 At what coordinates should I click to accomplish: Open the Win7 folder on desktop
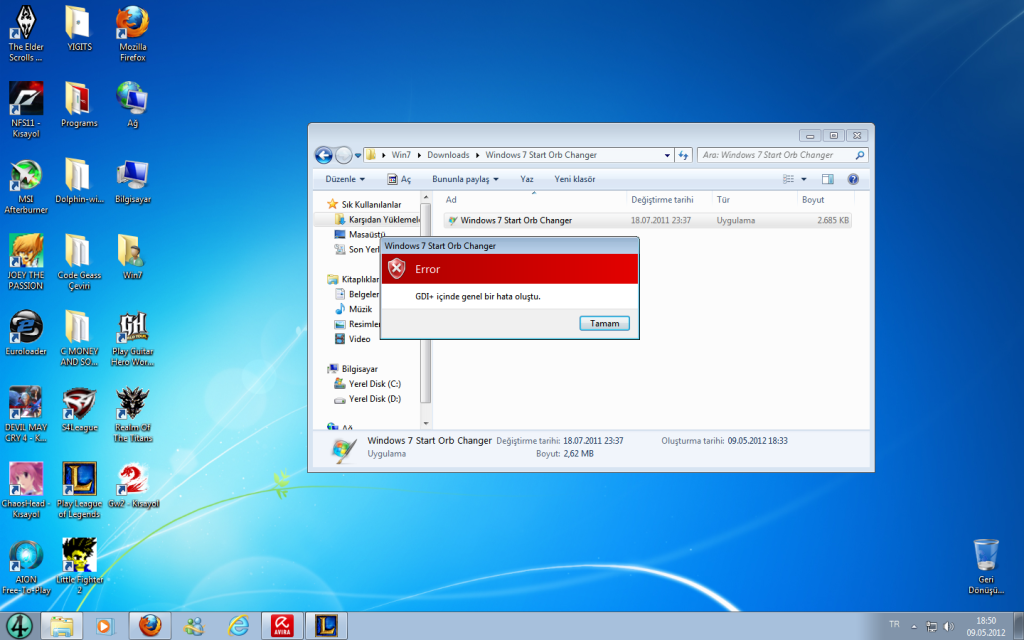pos(133,257)
